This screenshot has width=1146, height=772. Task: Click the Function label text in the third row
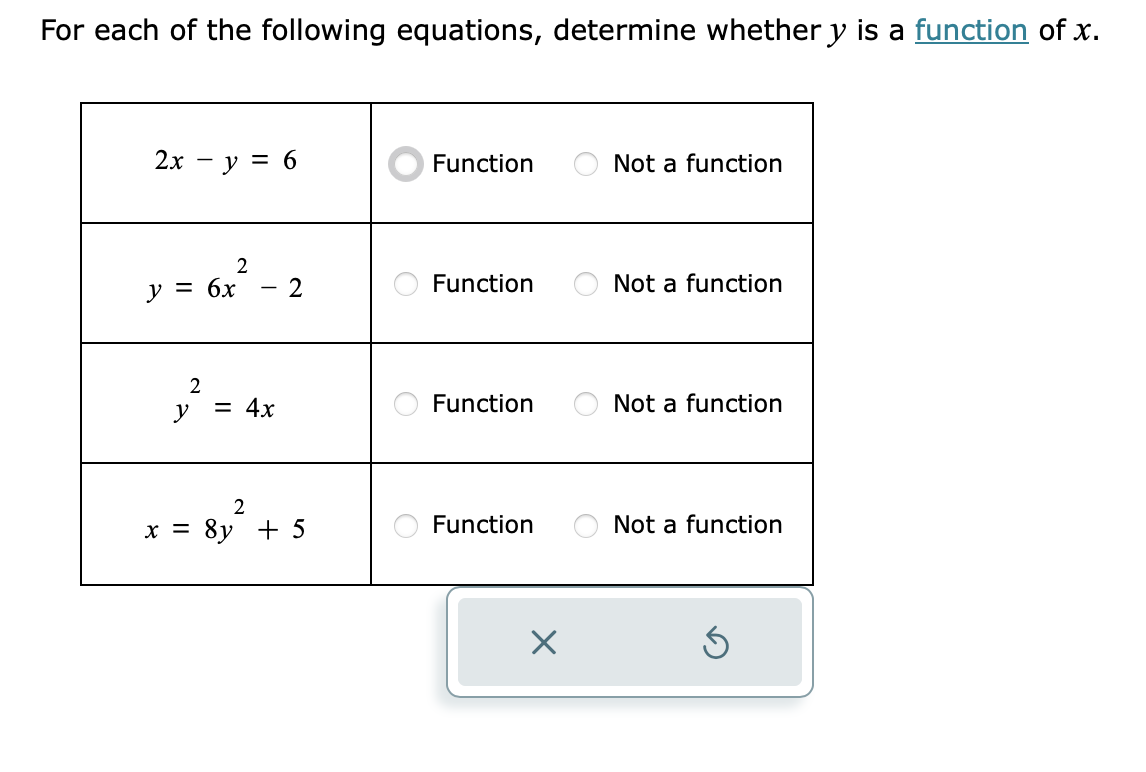pos(484,404)
